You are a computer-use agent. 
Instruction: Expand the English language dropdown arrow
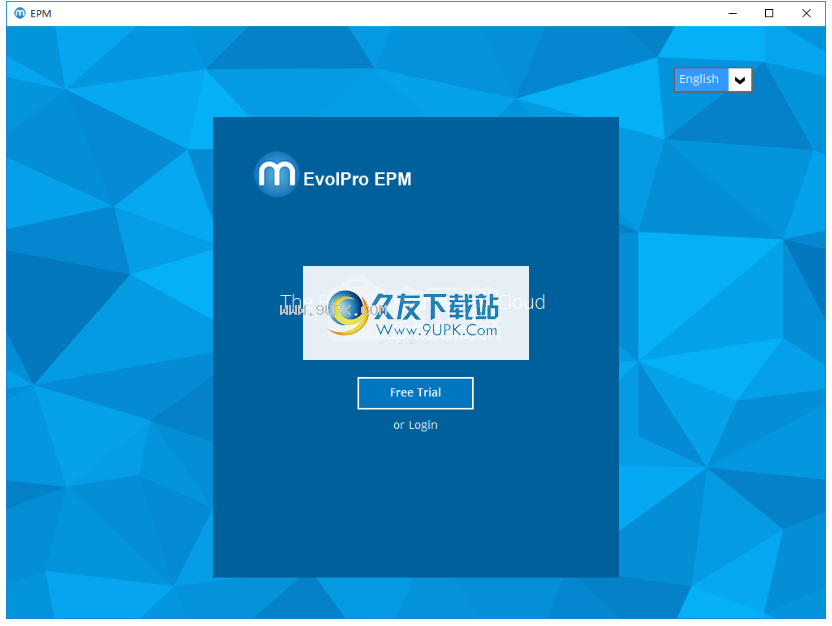click(x=740, y=80)
